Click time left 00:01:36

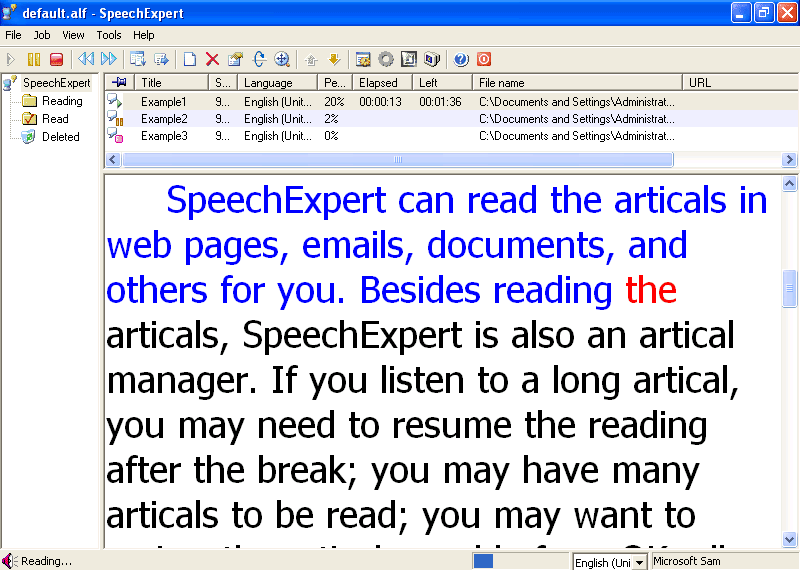pos(440,102)
